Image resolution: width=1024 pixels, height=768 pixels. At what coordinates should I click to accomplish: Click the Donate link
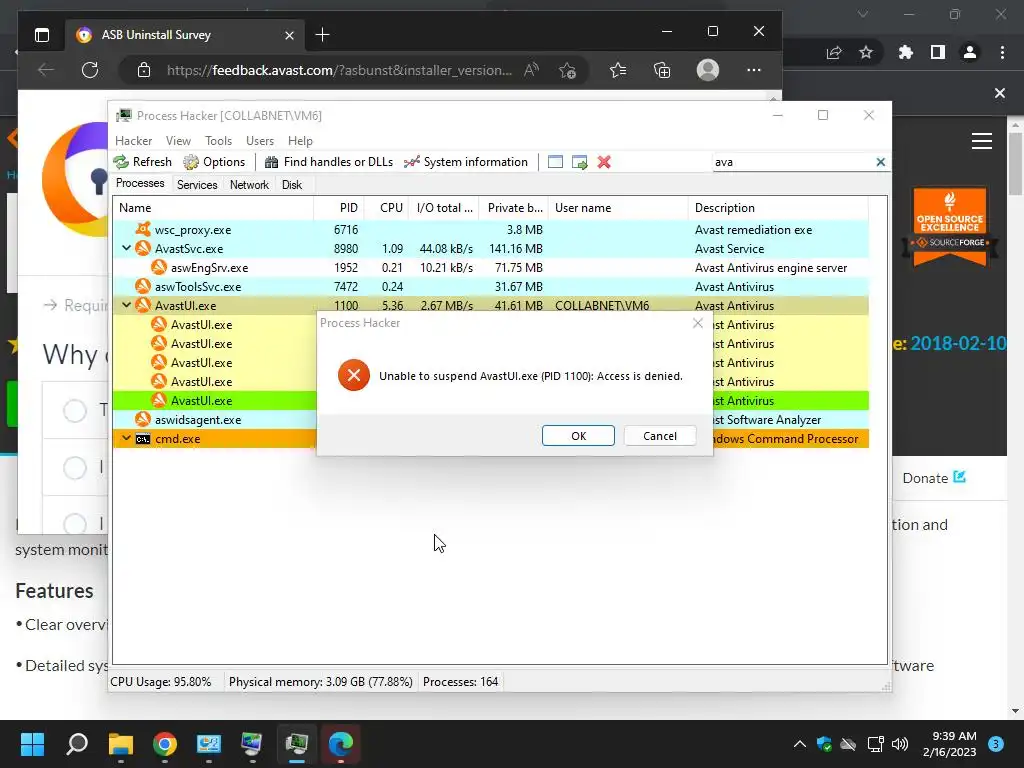[934, 478]
